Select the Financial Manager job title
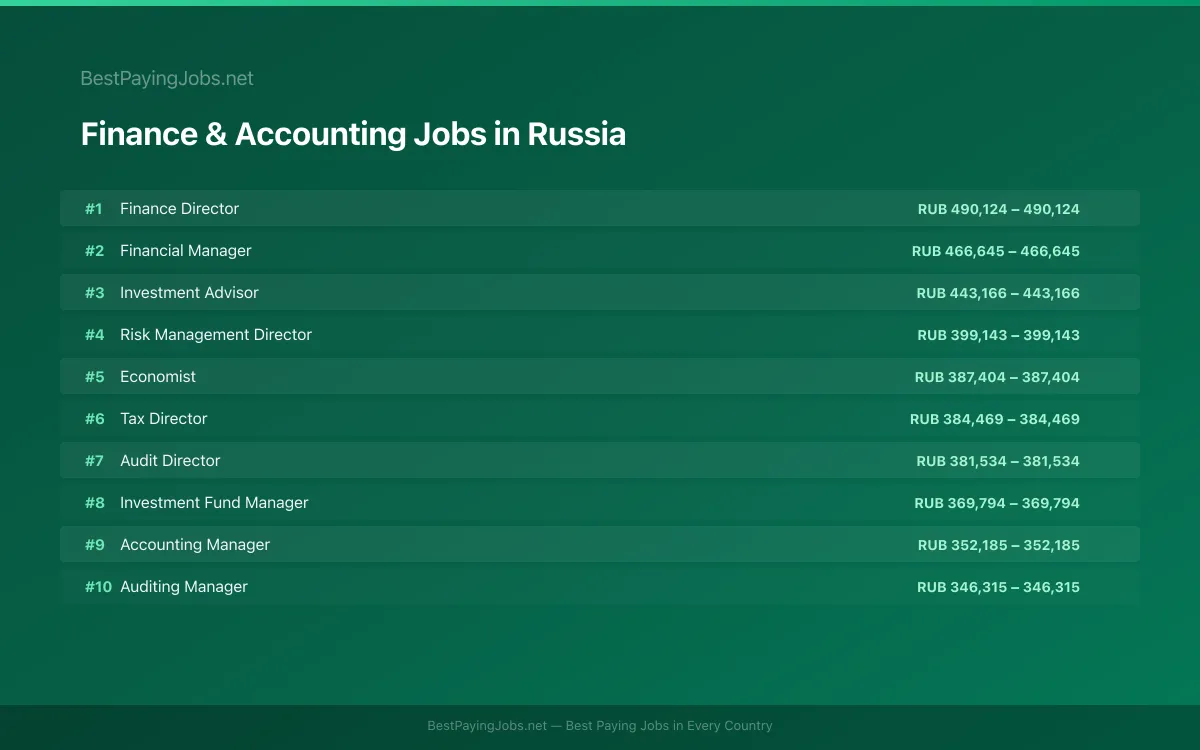The height and width of the screenshot is (750, 1200). click(186, 251)
